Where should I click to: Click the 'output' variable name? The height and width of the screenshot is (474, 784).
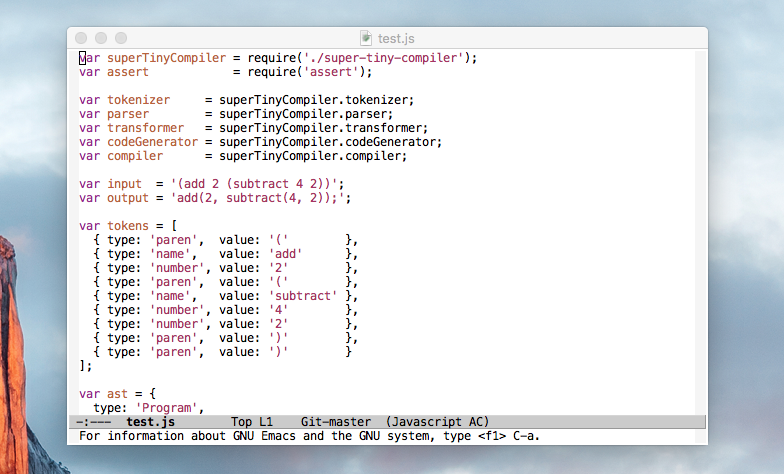coord(128,198)
